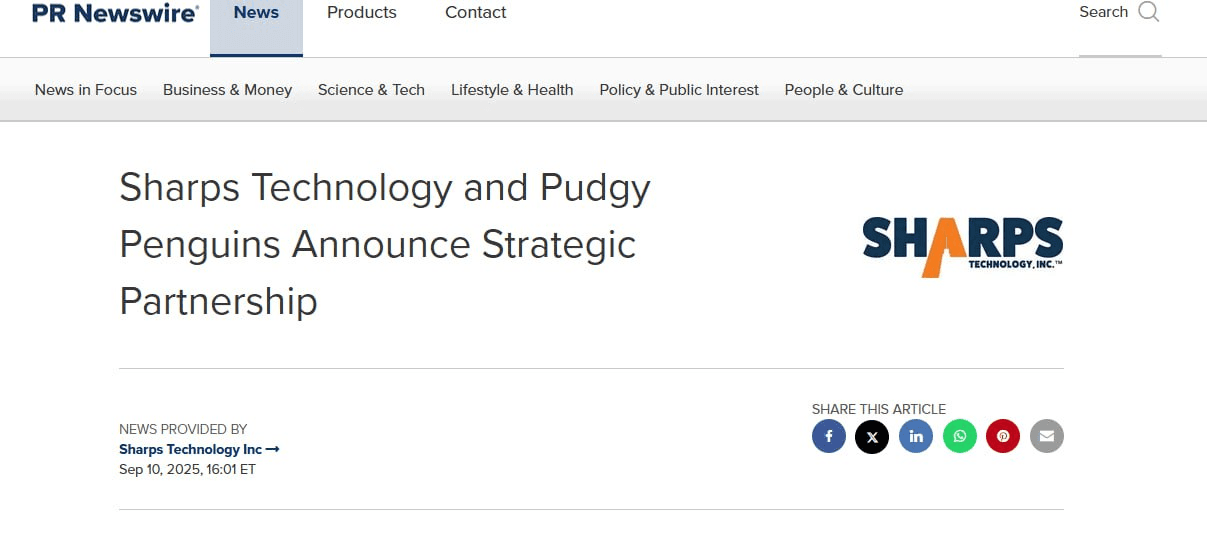Share article on Facebook
The width and height of the screenshot is (1207, 533).
coord(829,437)
